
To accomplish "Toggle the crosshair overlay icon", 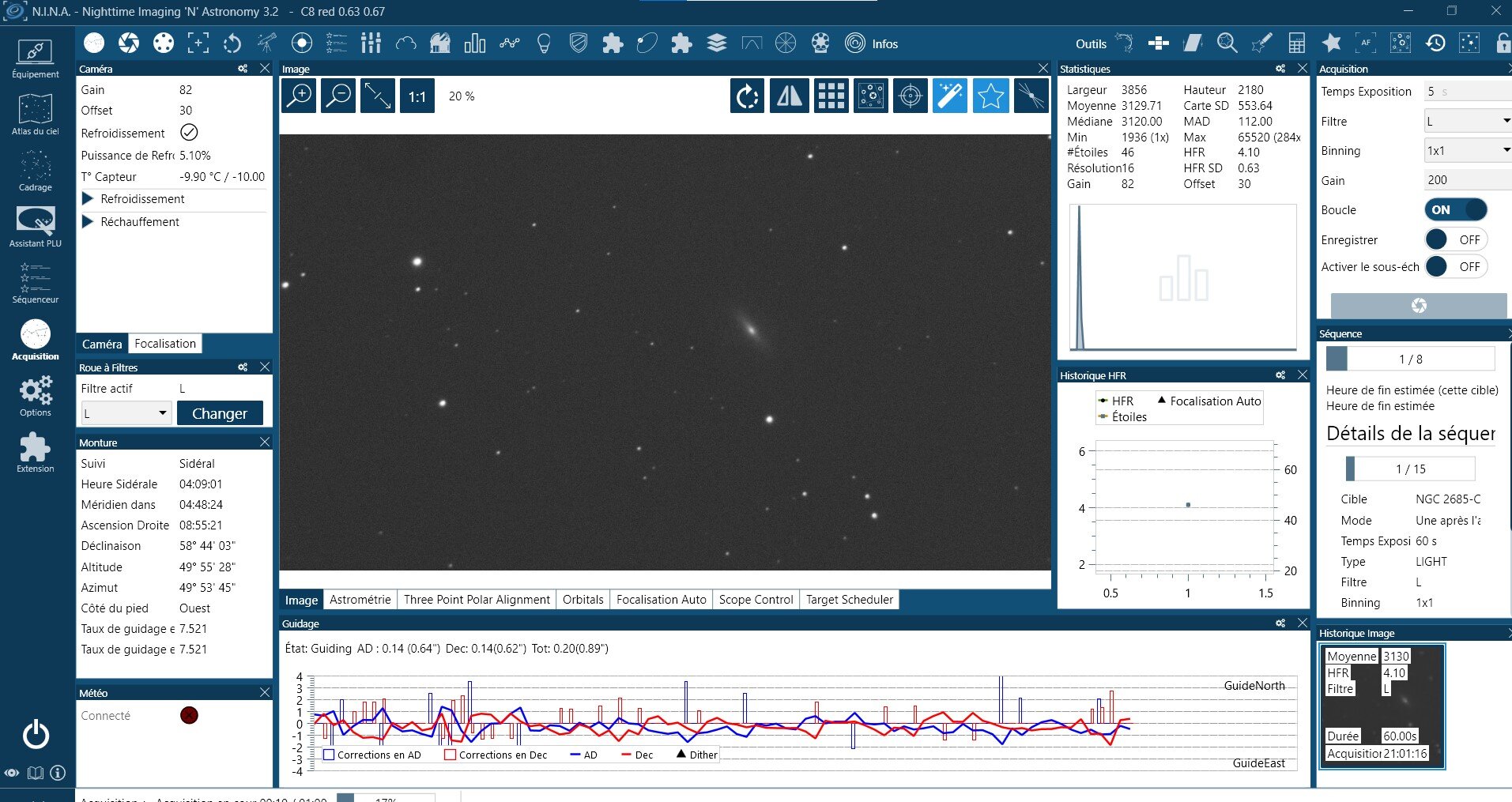I will pyautogui.click(x=911, y=96).
